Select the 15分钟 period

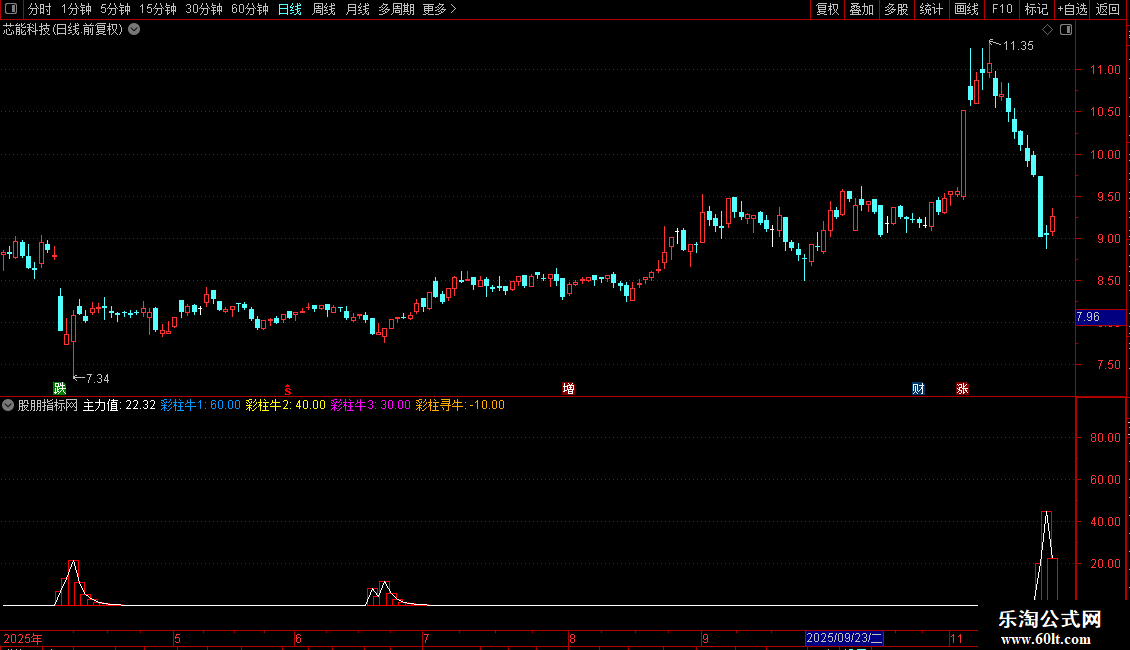[158, 9]
